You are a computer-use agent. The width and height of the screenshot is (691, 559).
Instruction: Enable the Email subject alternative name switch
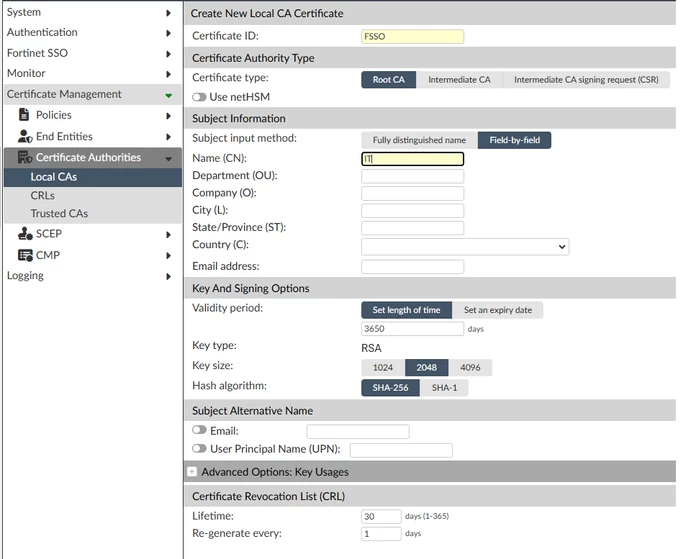tap(199, 430)
